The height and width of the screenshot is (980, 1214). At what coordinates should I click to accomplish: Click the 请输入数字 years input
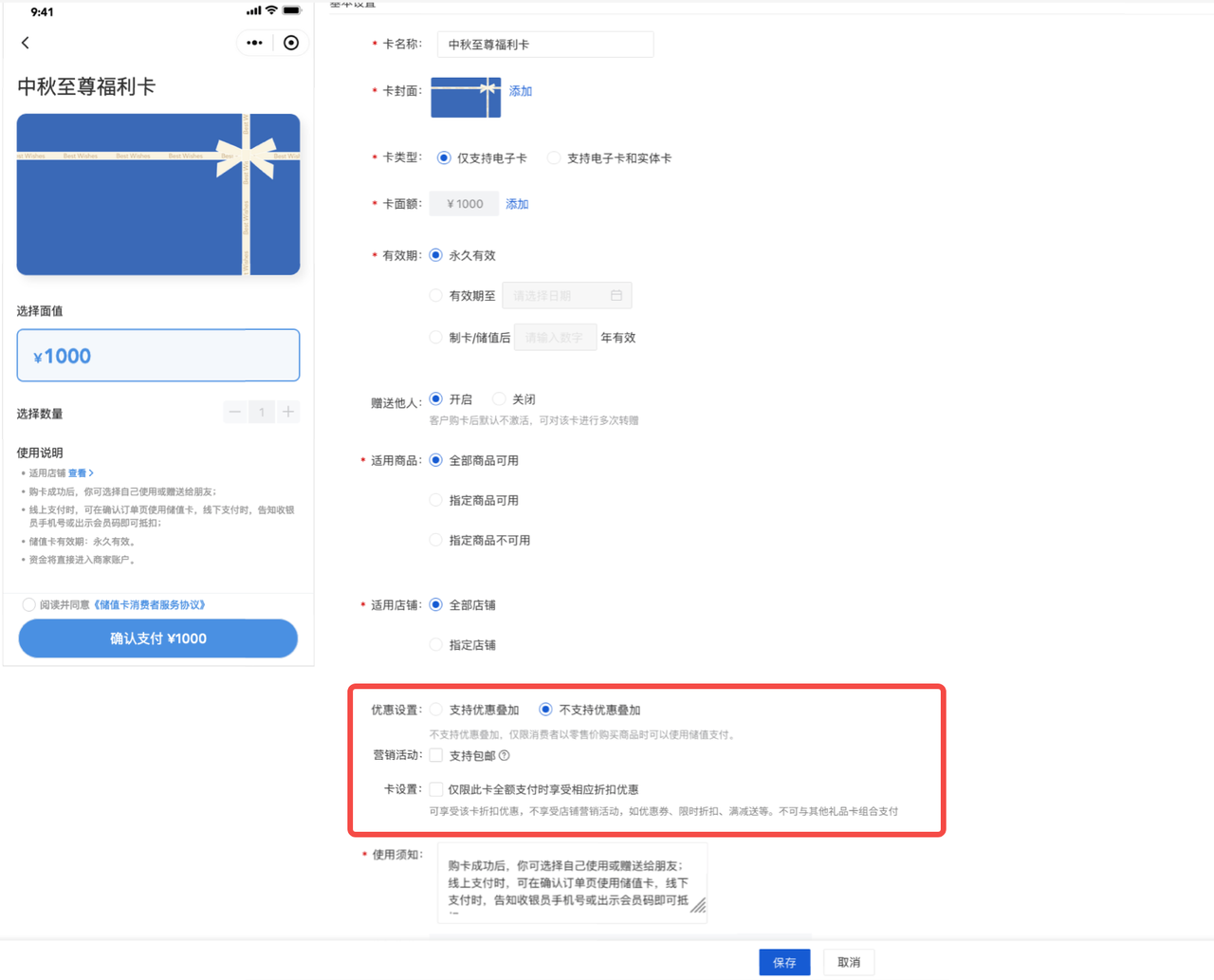coord(555,338)
